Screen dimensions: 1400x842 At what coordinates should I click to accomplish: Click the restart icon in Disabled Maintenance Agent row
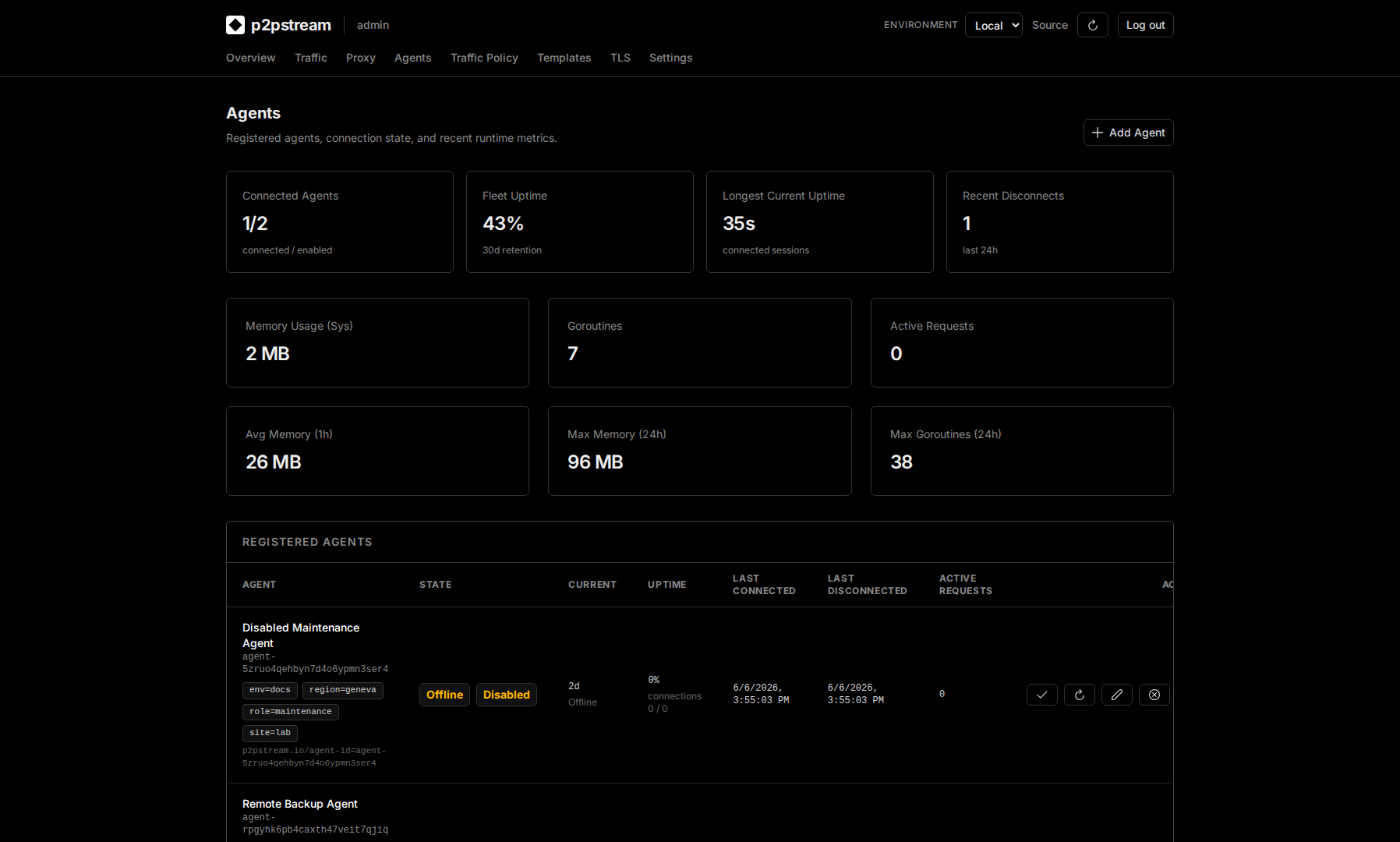point(1080,695)
